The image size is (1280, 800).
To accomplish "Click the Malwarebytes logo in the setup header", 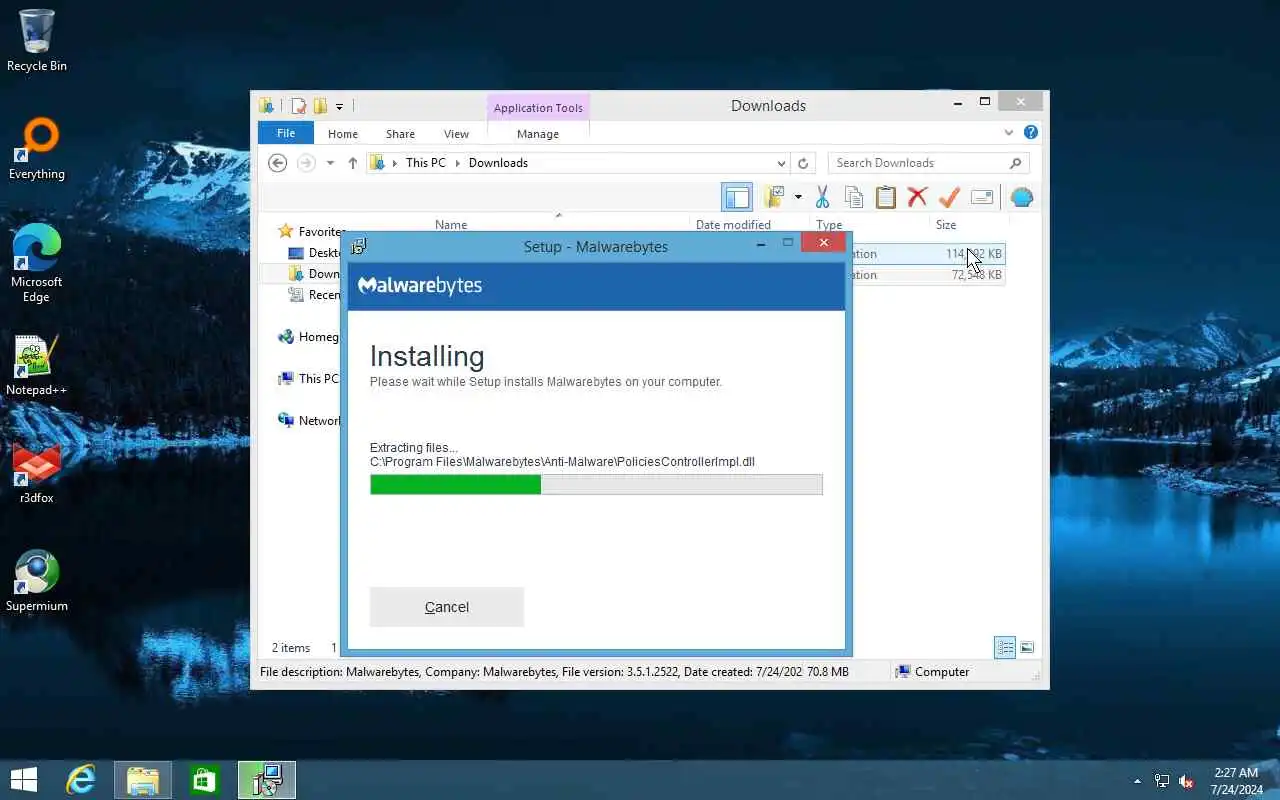I will tap(420, 286).
